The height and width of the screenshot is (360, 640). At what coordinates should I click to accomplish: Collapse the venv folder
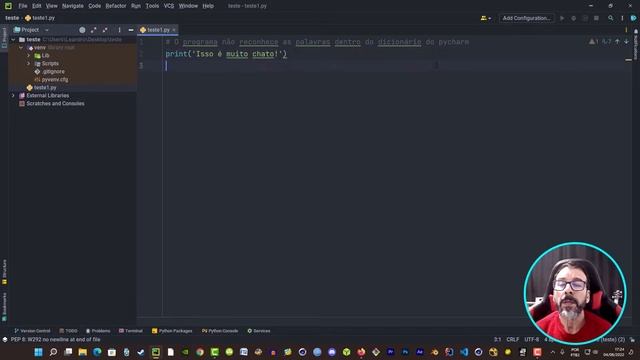click(x=21, y=48)
